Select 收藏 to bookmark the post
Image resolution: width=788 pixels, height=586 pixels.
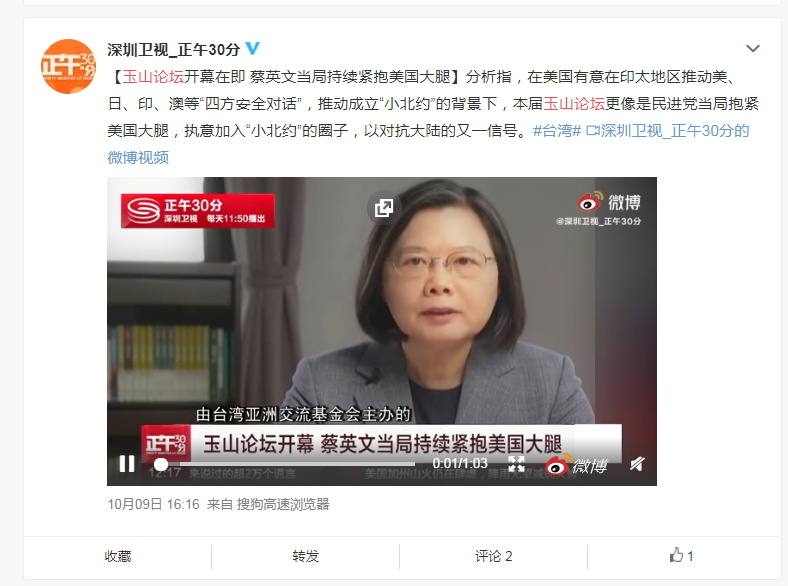(x=118, y=556)
